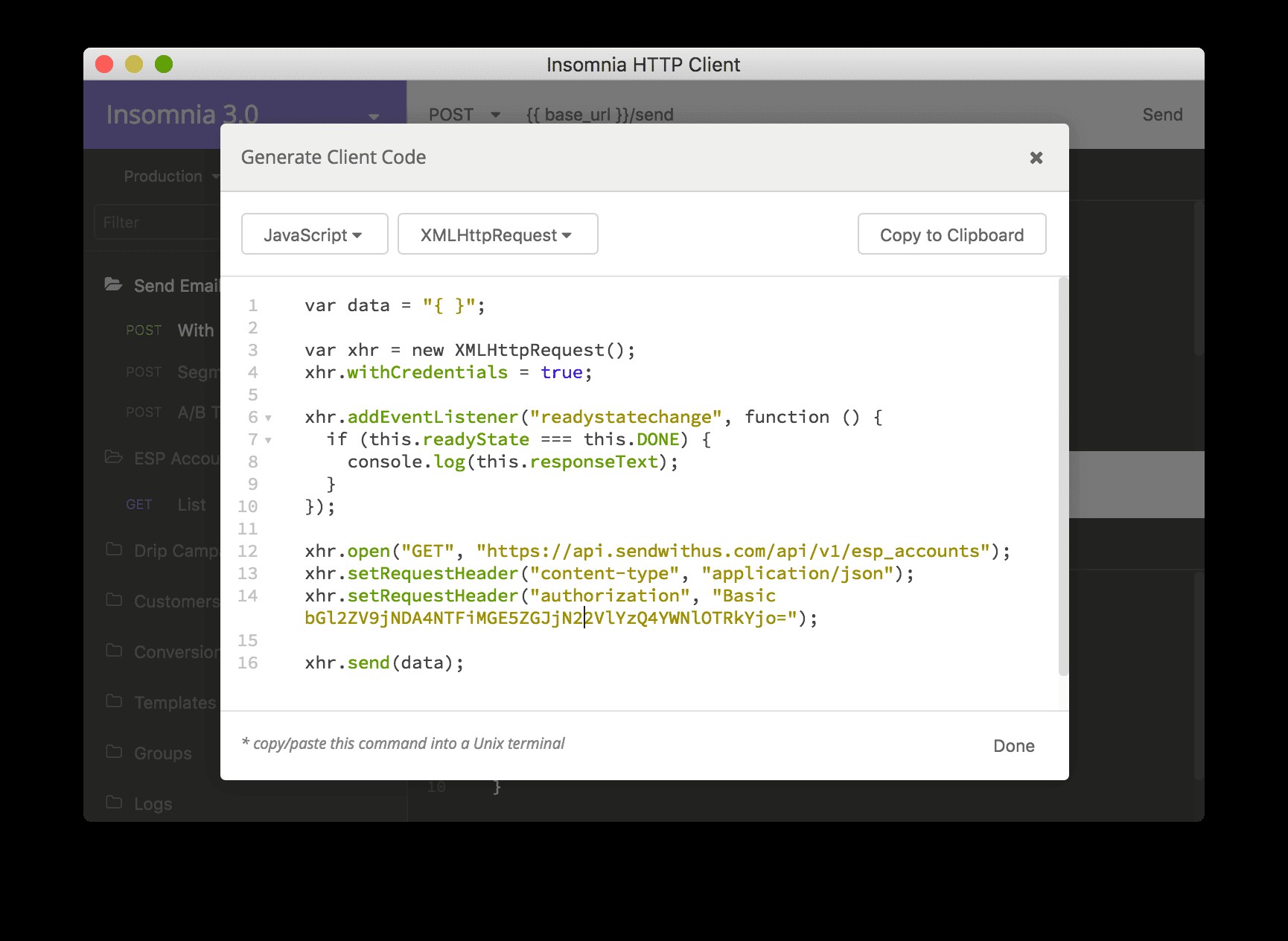Viewport: 1288px width, 941px height.
Task: Click the Customers folder icon
Action: click(114, 600)
